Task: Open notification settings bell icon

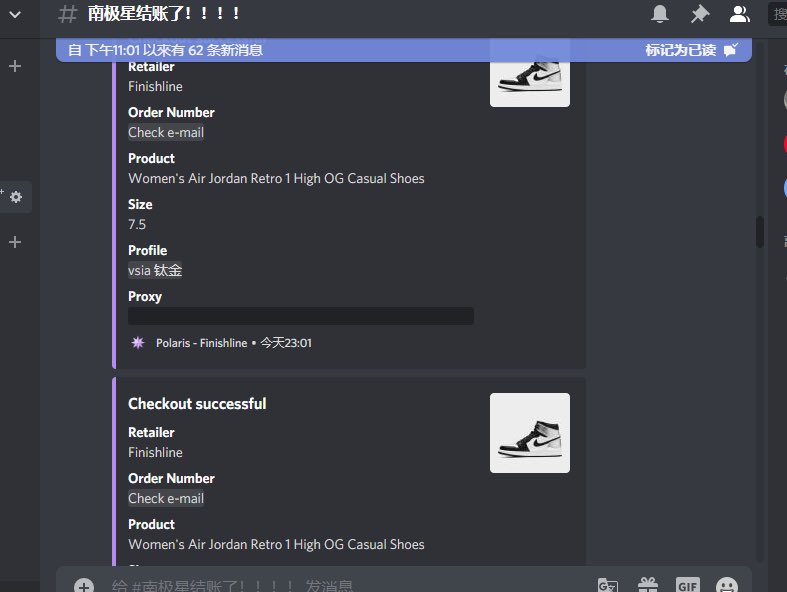Action: [660, 14]
